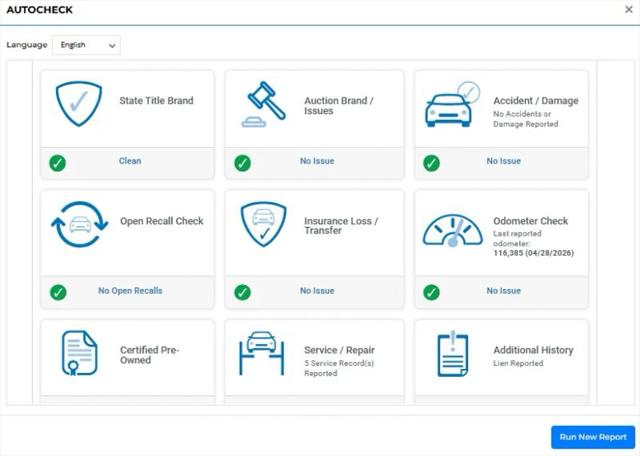Click green checkmark in Auction Brand card
The width and height of the screenshot is (640, 456).
(242, 163)
